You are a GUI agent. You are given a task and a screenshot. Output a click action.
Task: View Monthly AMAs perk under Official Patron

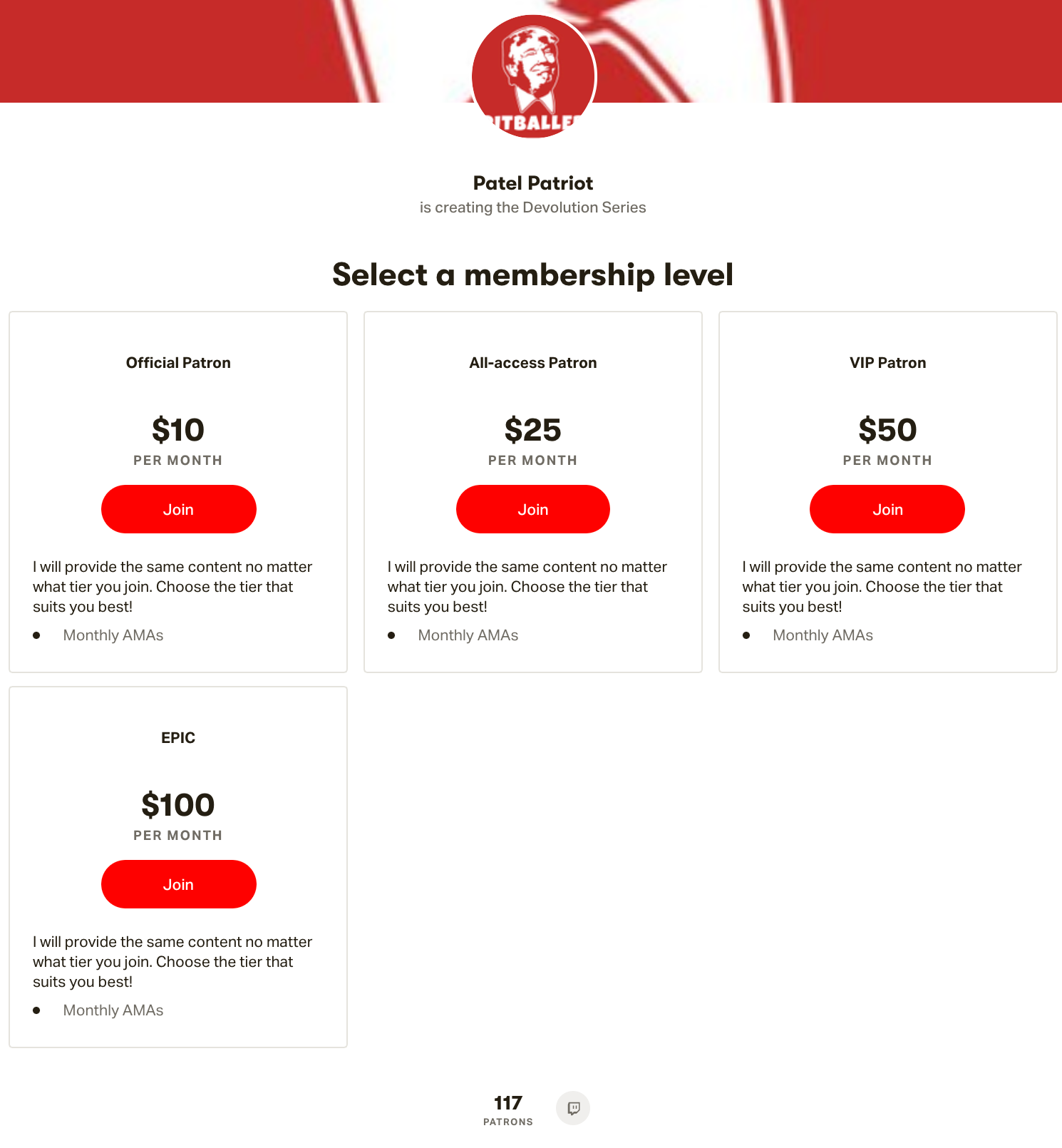point(113,635)
